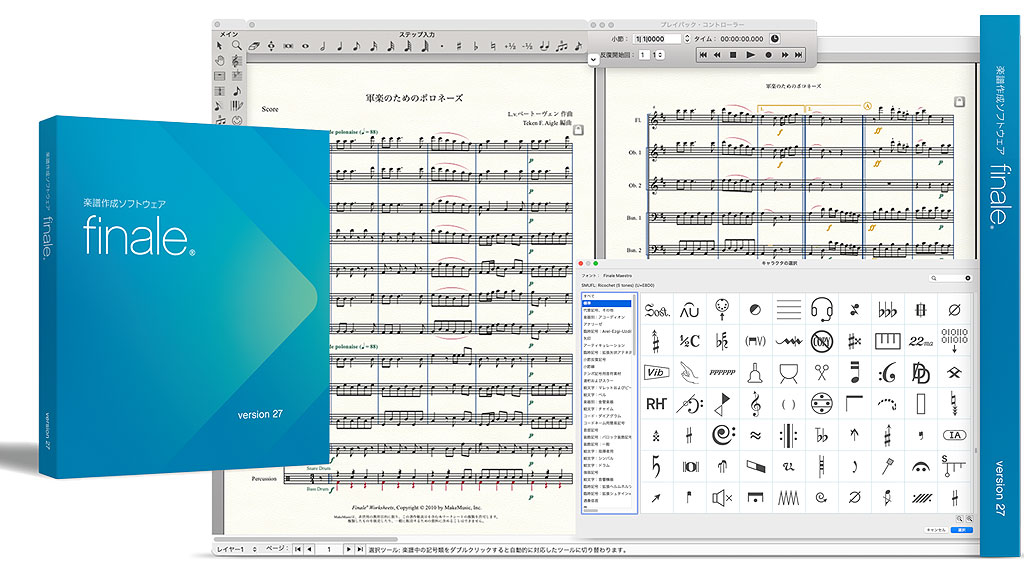Rewind to beginning in Playback Controller

coord(703,56)
